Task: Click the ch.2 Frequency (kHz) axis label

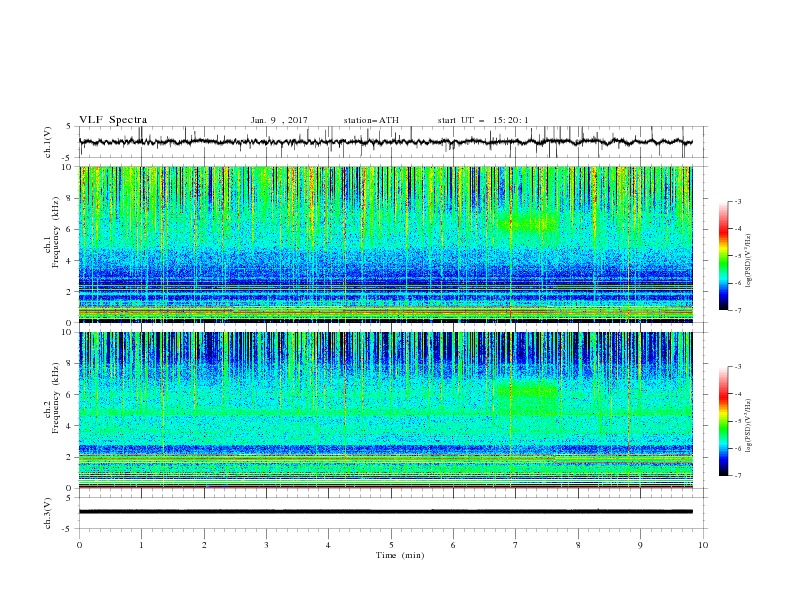Action: coord(52,398)
